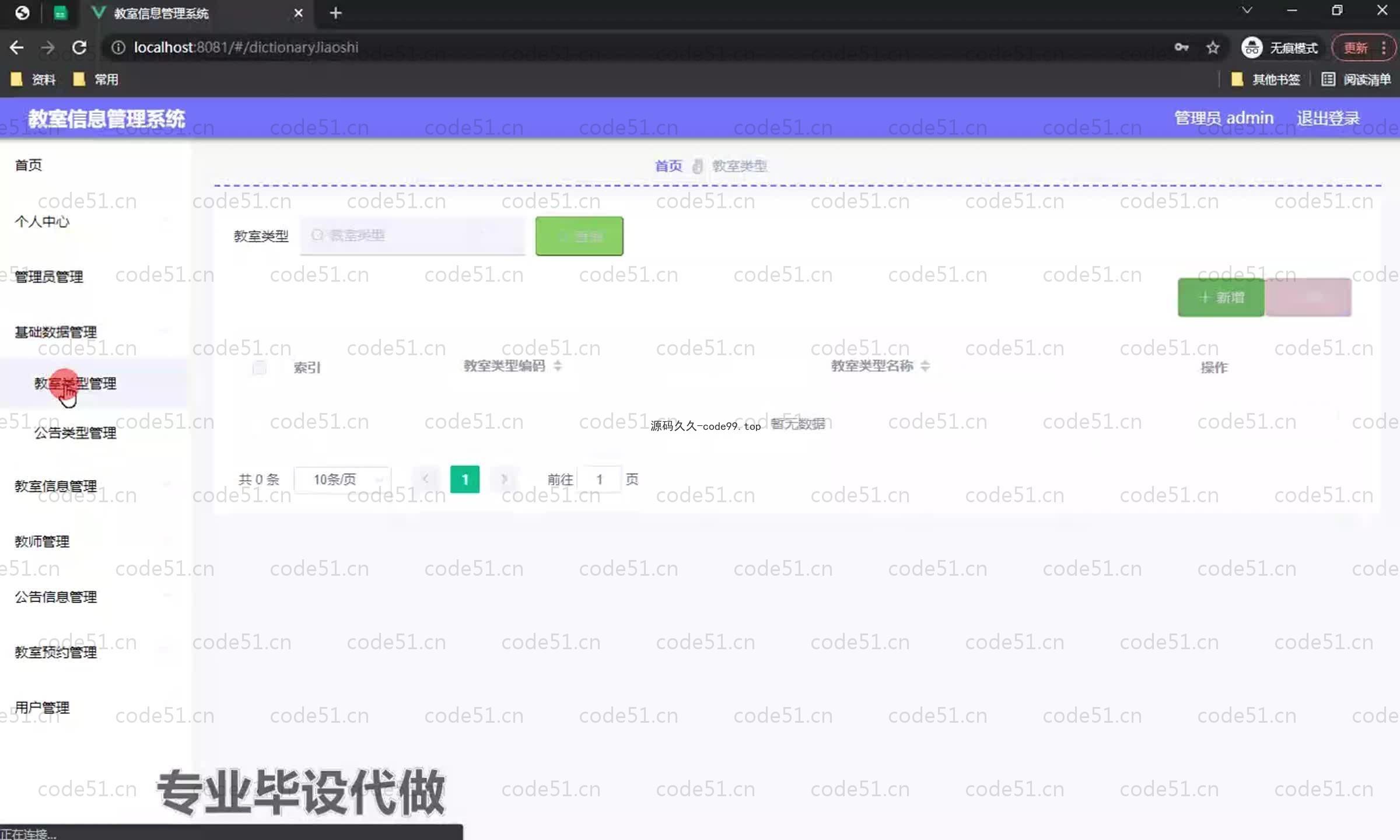Open 个人中心 in the sidebar
The width and height of the screenshot is (1400, 840).
tap(42, 221)
